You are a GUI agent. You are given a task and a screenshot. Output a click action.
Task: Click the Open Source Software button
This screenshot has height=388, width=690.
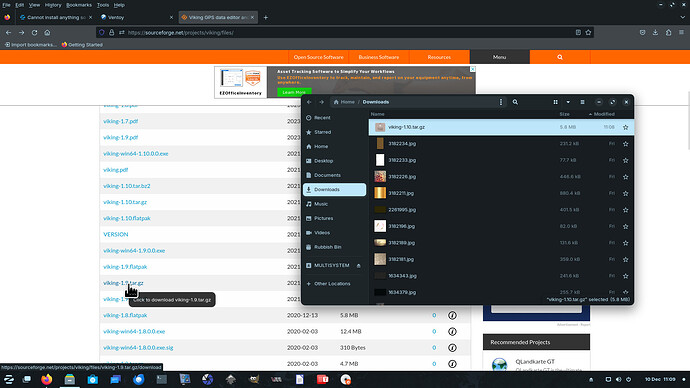(319, 57)
